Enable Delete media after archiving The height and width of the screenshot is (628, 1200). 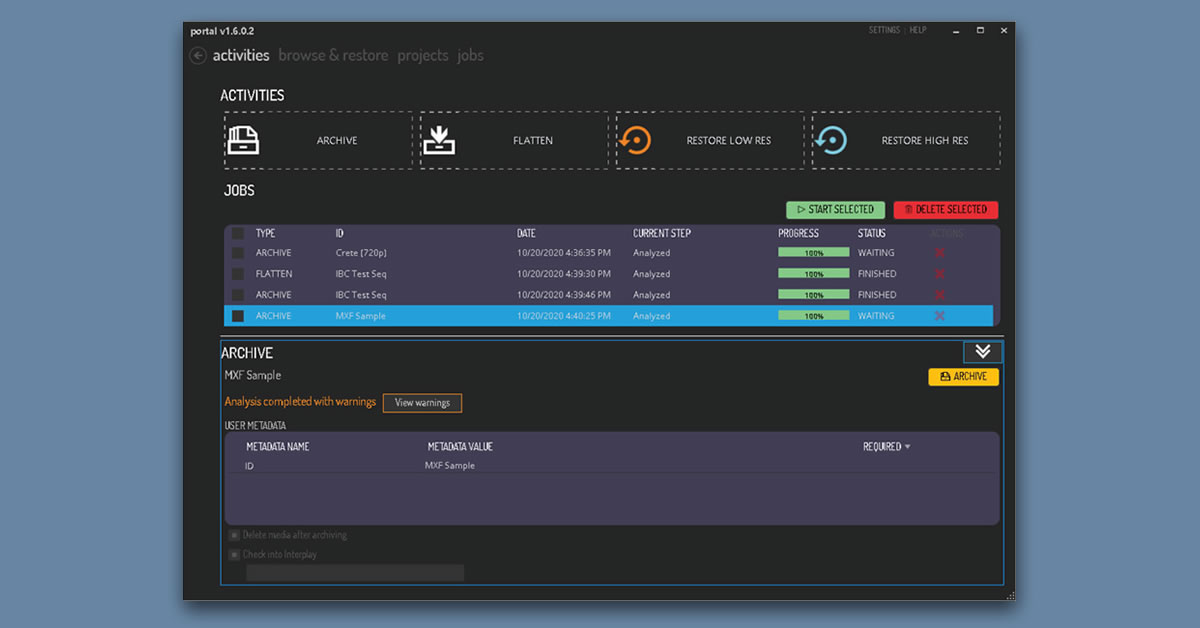[234, 535]
